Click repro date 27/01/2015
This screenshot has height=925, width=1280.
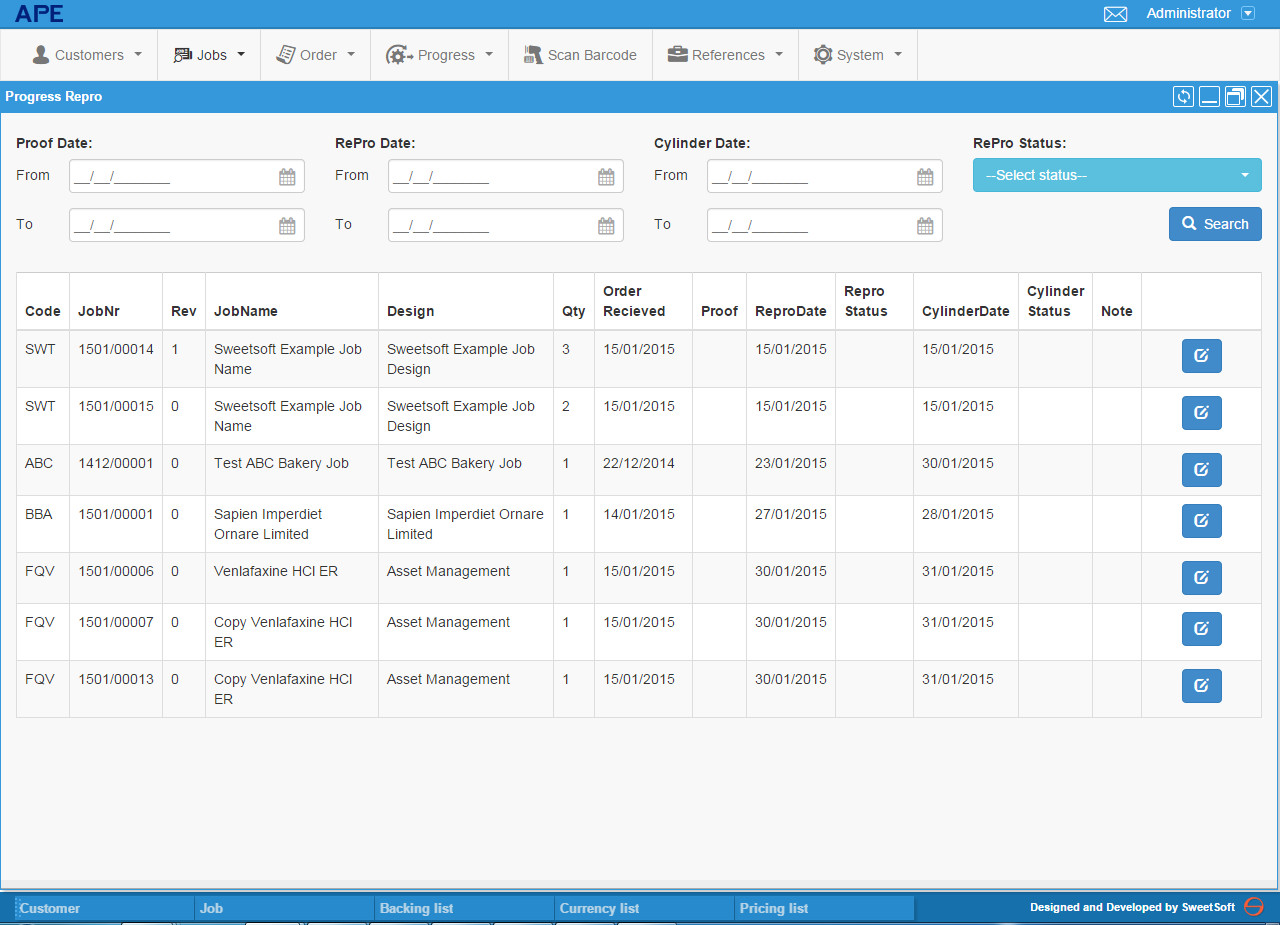tap(791, 514)
